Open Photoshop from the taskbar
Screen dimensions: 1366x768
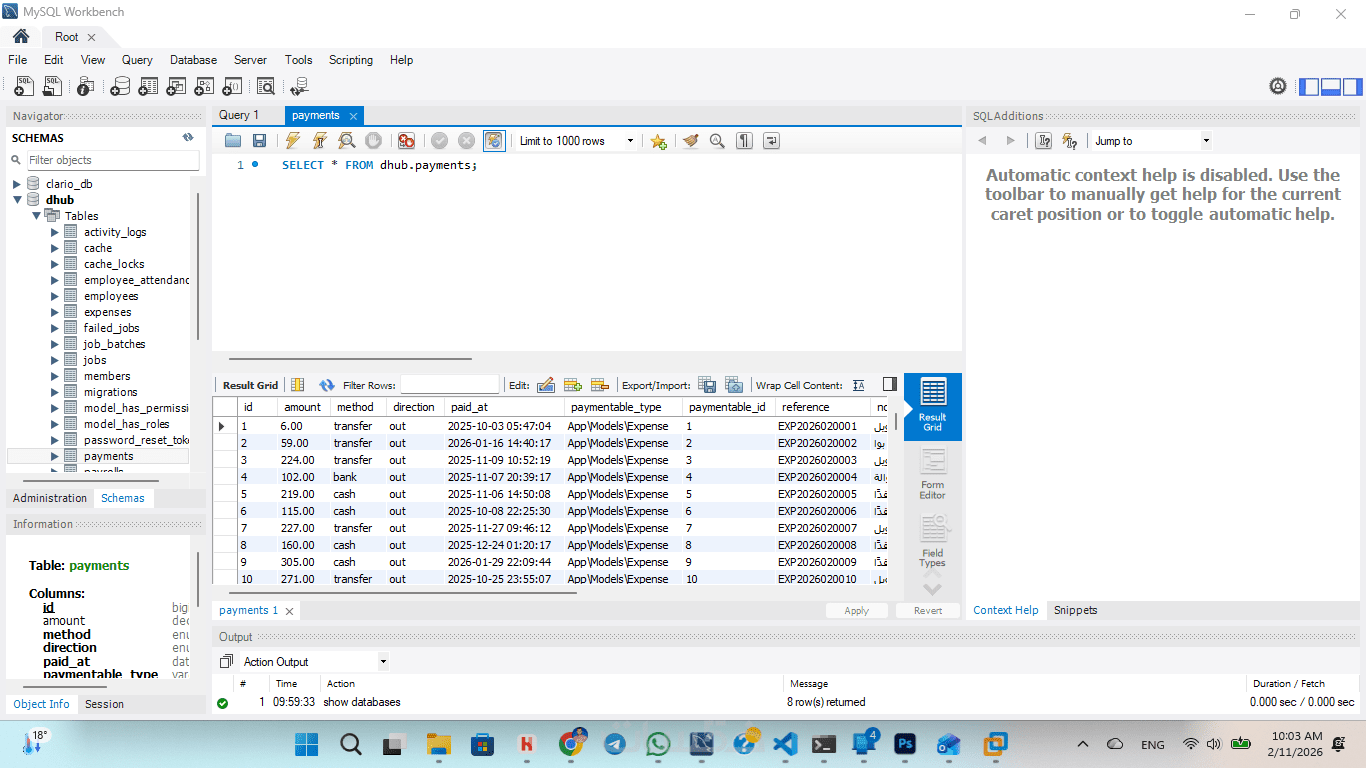905,744
